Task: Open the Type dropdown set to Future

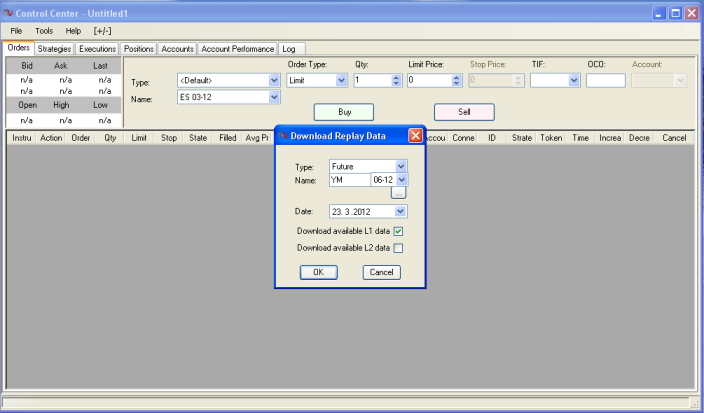Action: tap(402, 166)
